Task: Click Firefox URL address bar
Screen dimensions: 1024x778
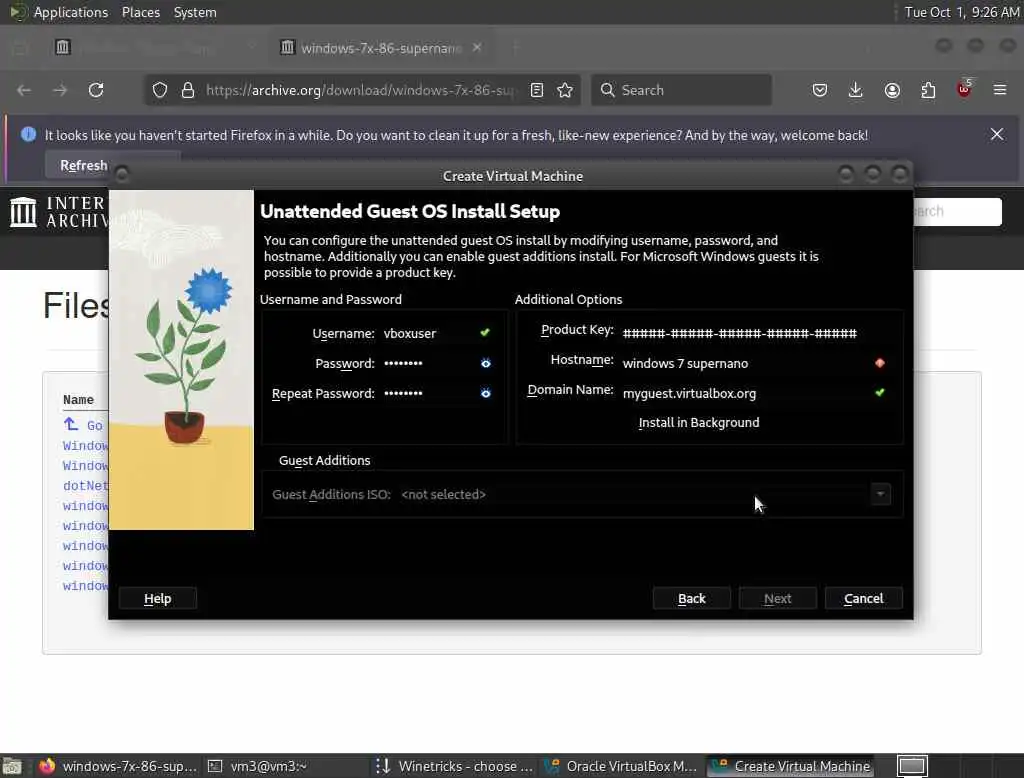Action: (359, 90)
